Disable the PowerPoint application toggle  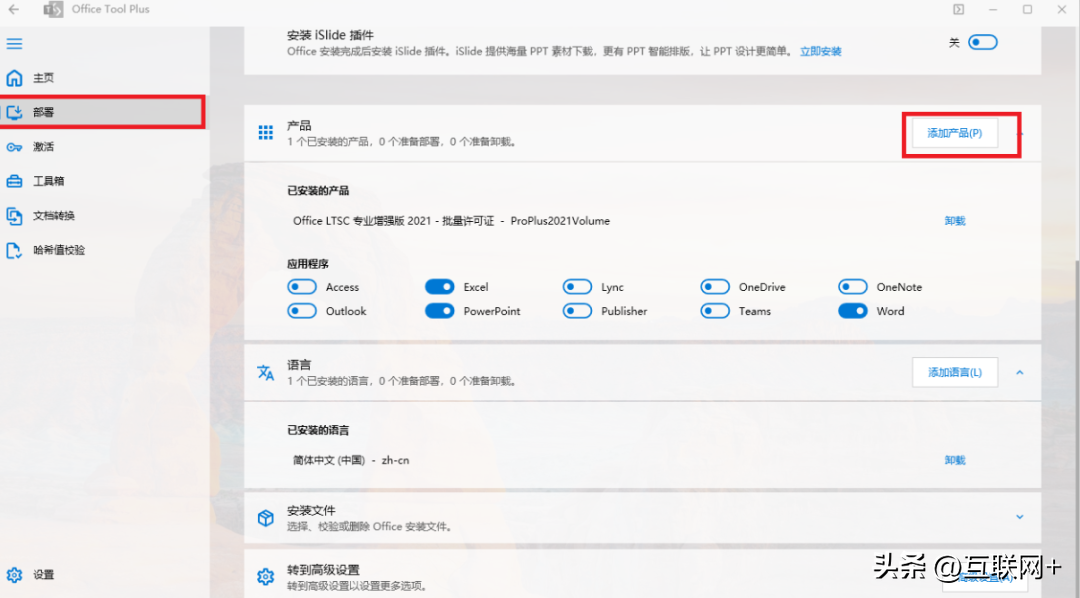(439, 311)
